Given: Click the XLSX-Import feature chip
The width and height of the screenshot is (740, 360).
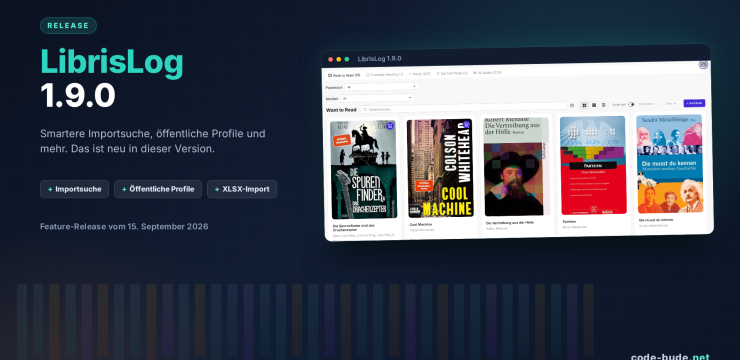Looking at the screenshot, I should pyautogui.click(x=242, y=189).
